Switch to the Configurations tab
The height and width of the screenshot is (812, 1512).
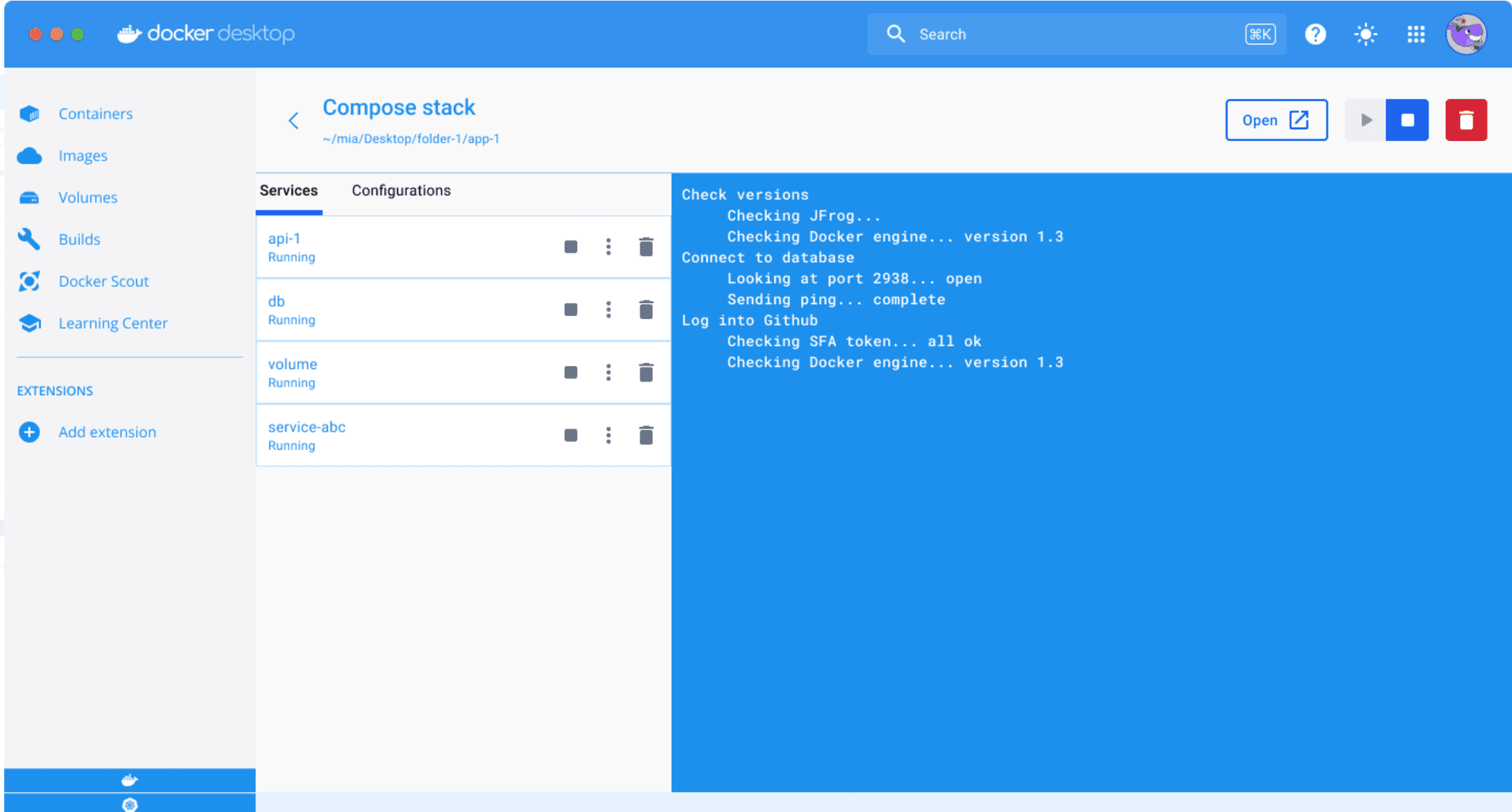pyautogui.click(x=401, y=191)
